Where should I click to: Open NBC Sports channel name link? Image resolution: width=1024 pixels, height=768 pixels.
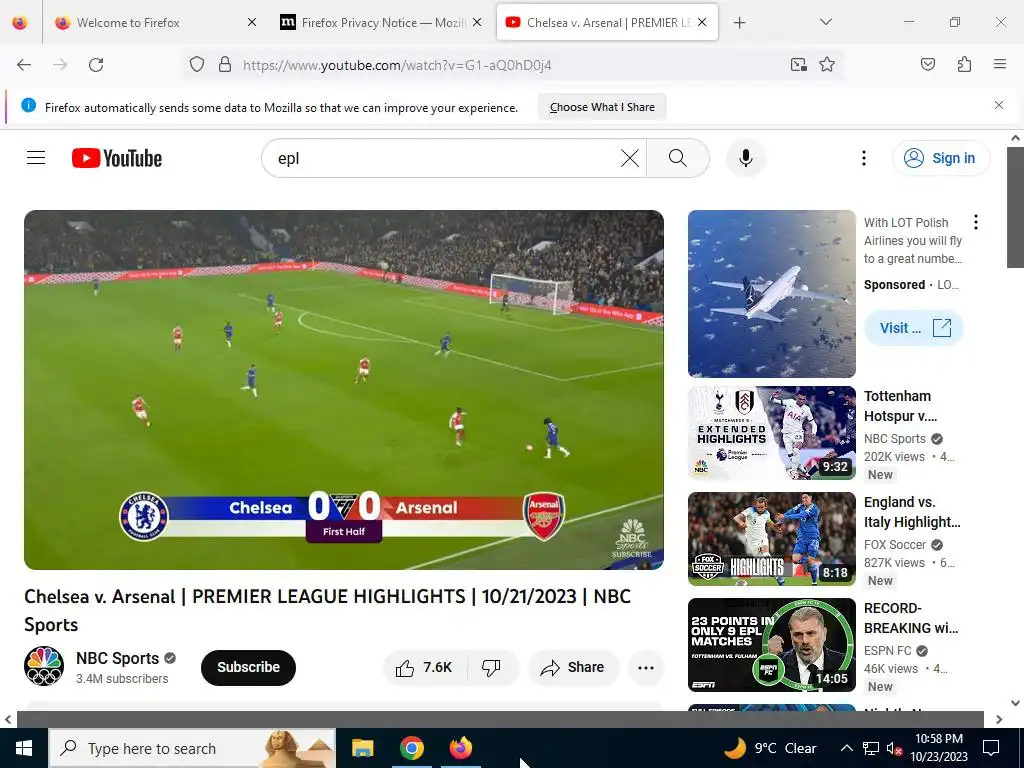tap(118, 658)
